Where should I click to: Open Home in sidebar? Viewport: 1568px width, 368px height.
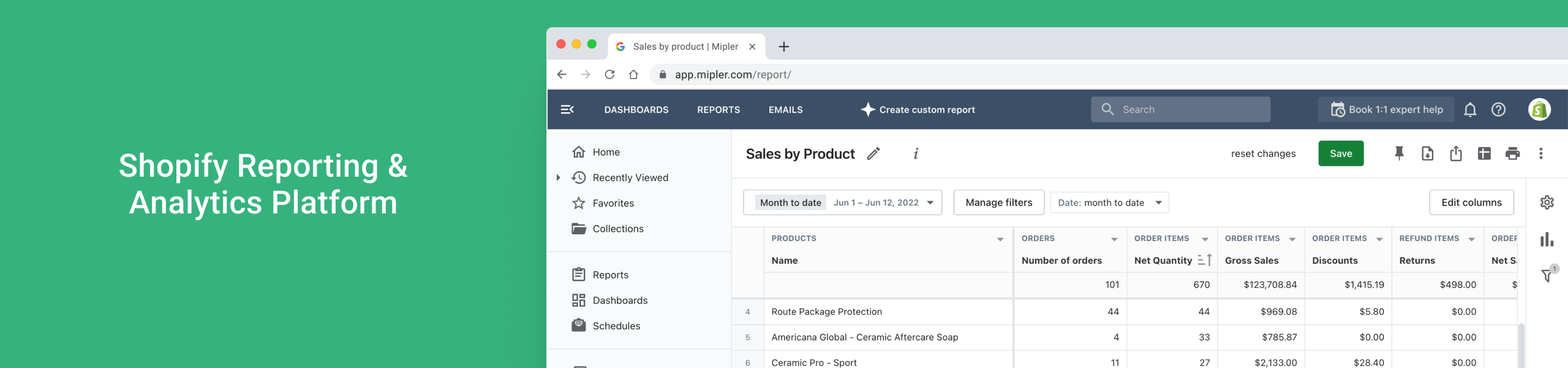[x=606, y=152]
